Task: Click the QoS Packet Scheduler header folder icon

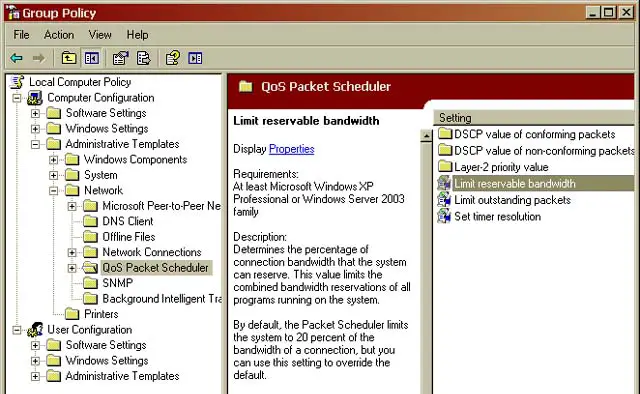Action: pyautogui.click(x=246, y=86)
